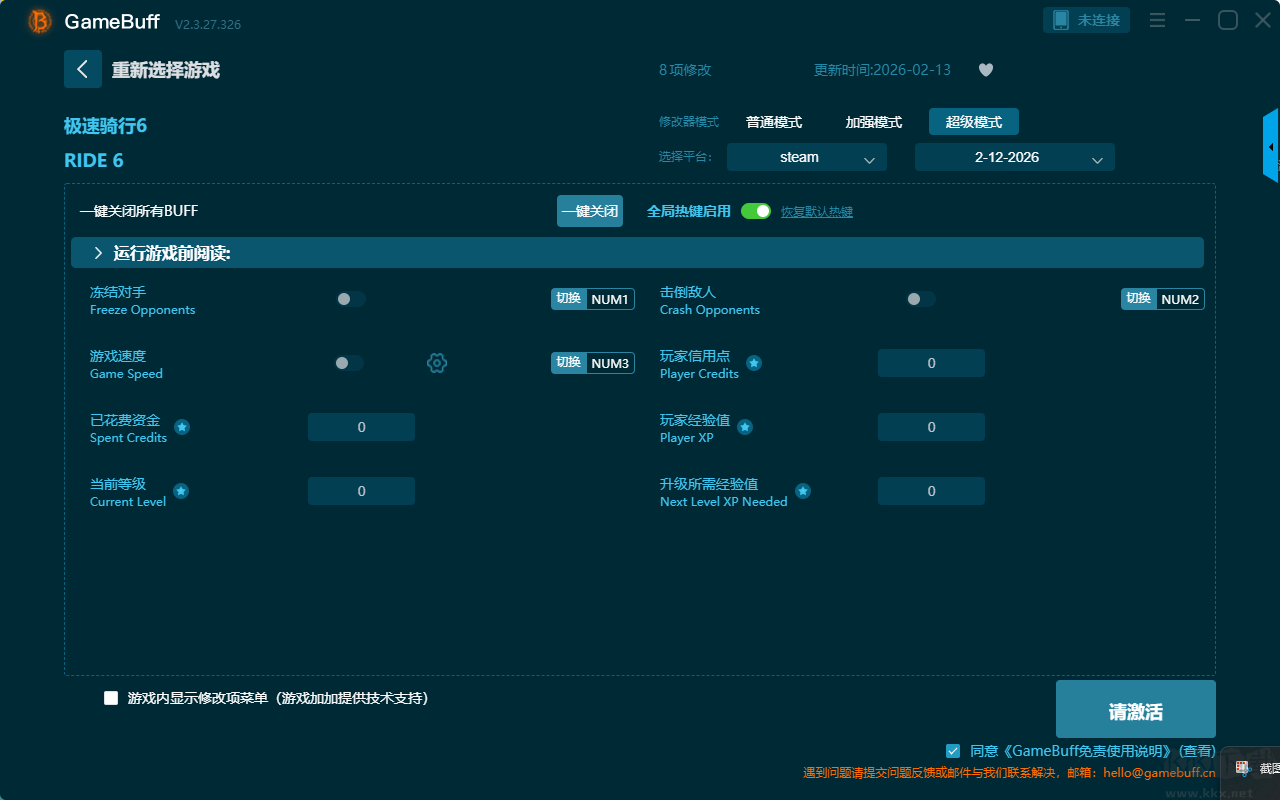Click the RIDE 6 game title

94,161
